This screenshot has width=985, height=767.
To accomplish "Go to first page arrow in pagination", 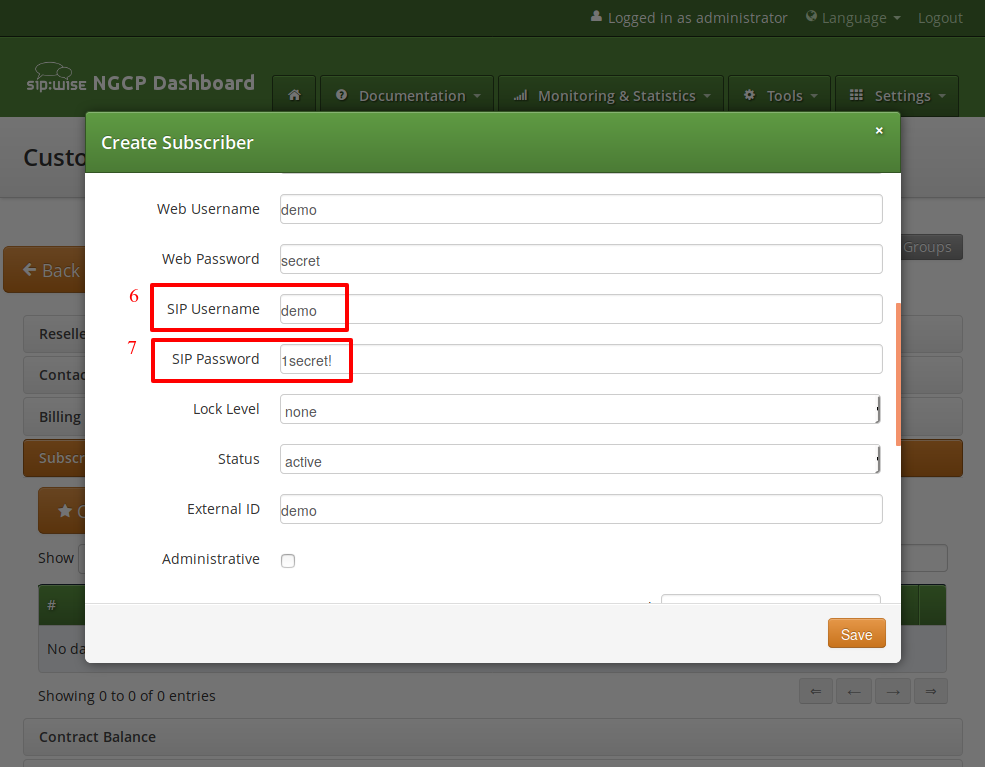I will (816, 691).
